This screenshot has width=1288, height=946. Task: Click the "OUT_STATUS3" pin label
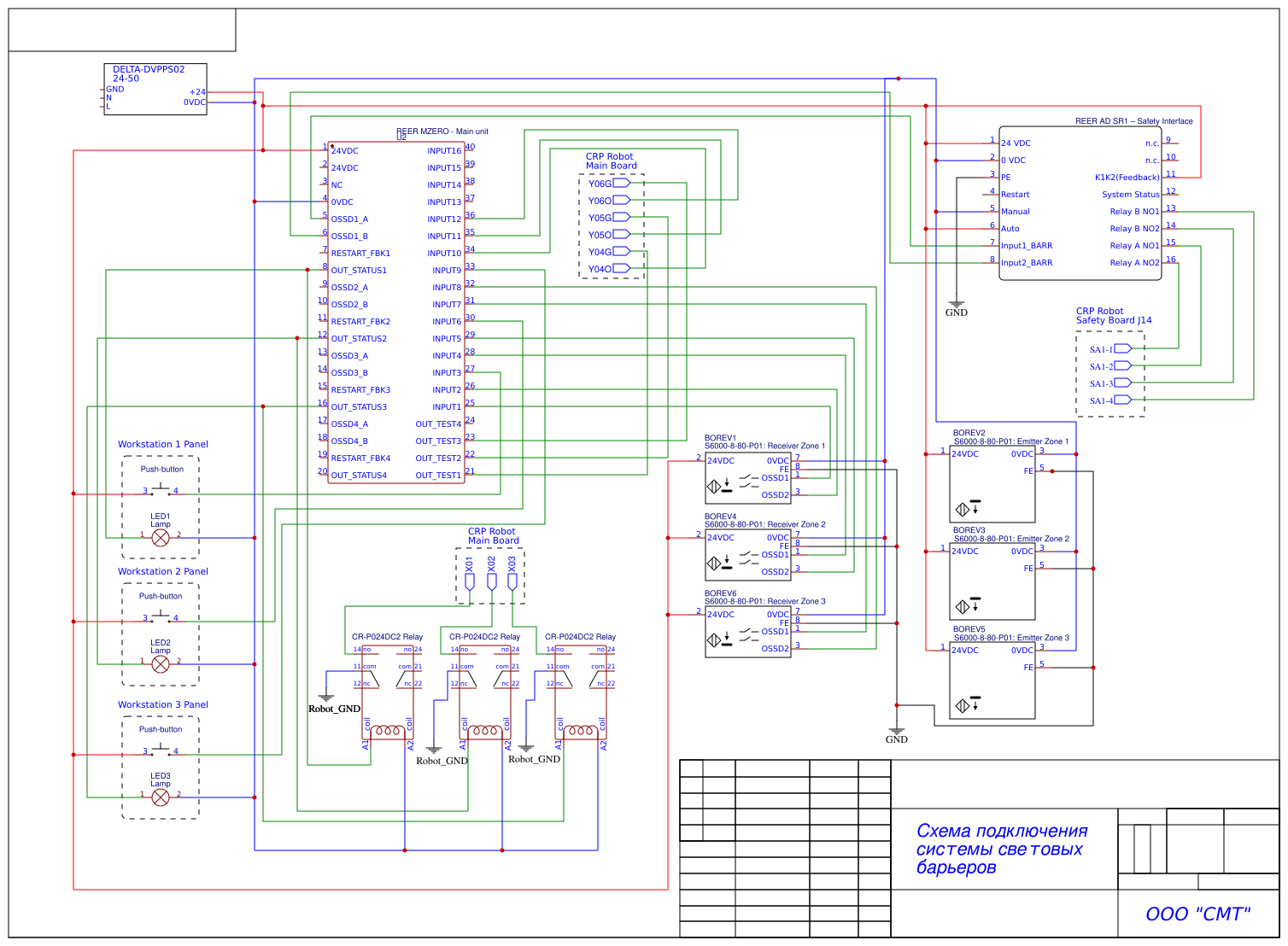pos(359,407)
